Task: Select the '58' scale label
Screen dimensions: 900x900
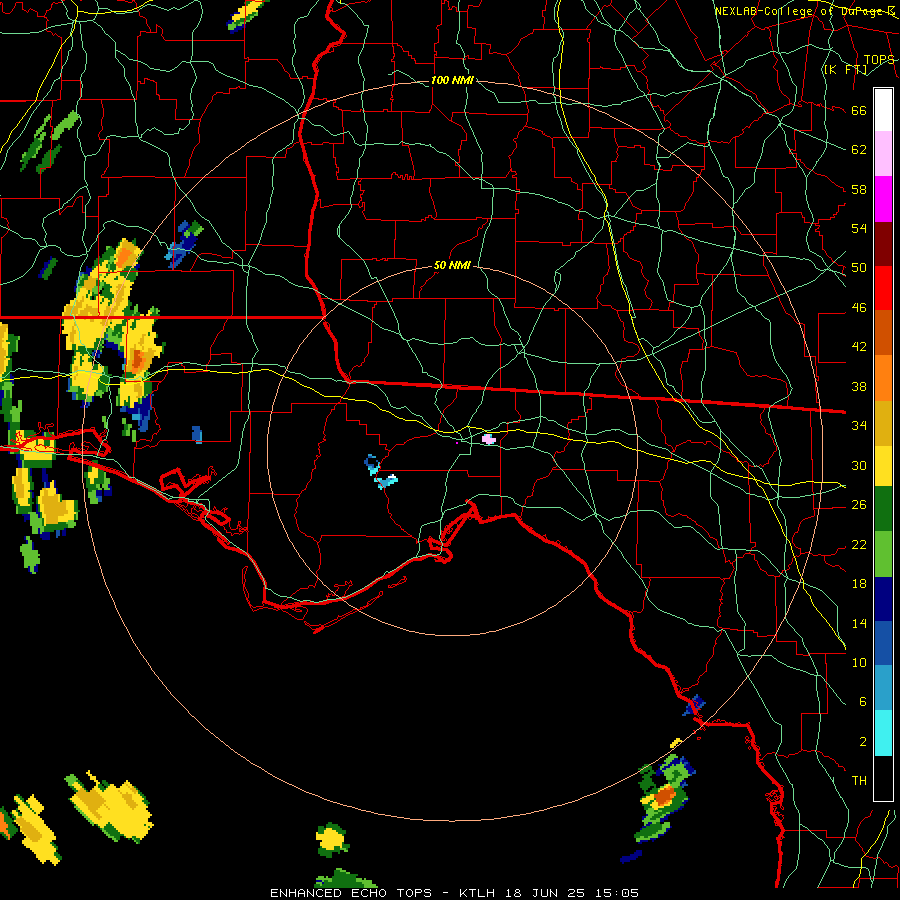Action: click(x=859, y=189)
